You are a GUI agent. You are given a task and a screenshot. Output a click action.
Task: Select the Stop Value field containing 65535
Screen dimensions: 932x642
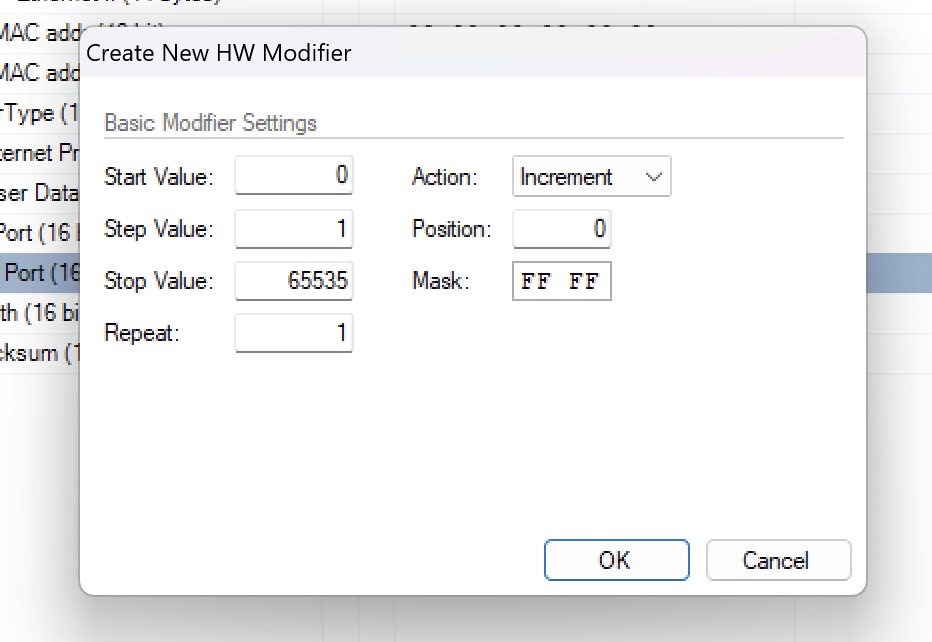[294, 281]
